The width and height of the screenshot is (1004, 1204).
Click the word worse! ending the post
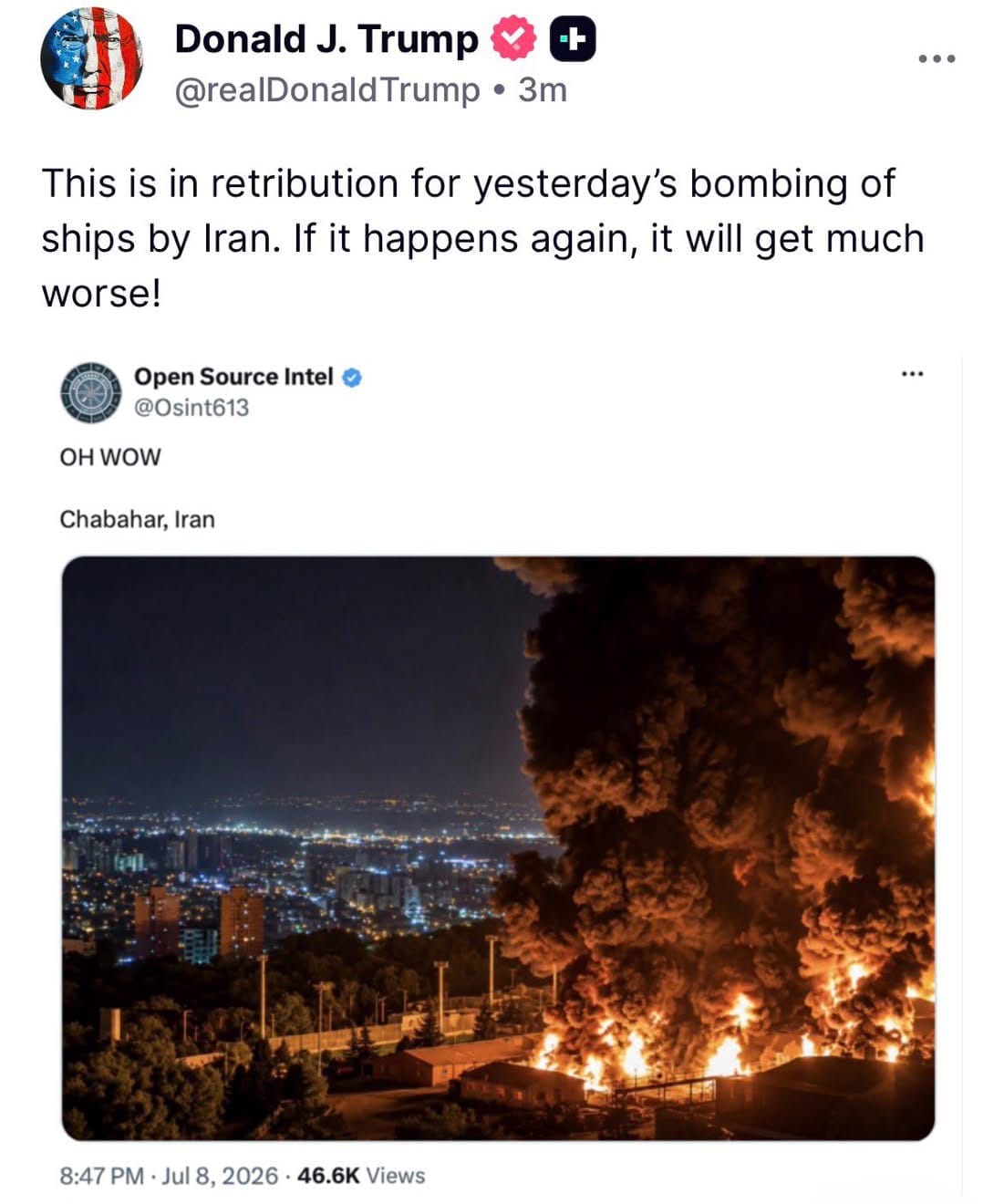coord(101,294)
